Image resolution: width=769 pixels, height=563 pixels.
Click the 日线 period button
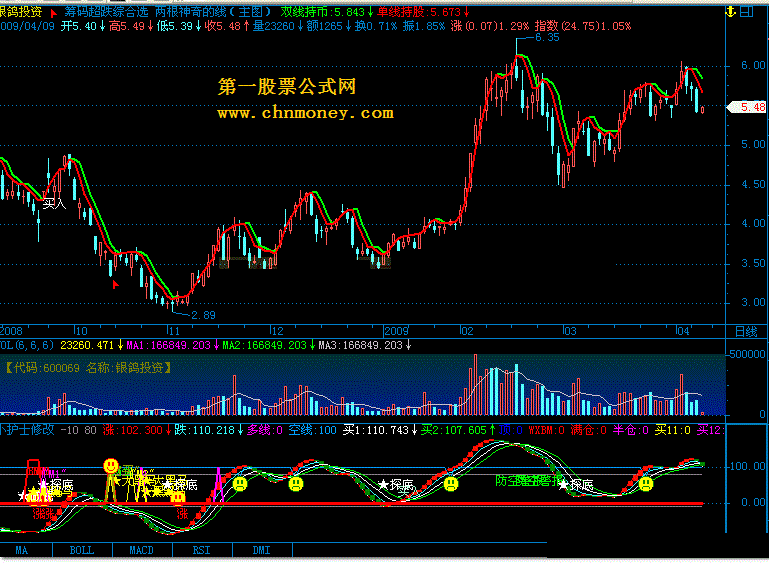[746, 332]
